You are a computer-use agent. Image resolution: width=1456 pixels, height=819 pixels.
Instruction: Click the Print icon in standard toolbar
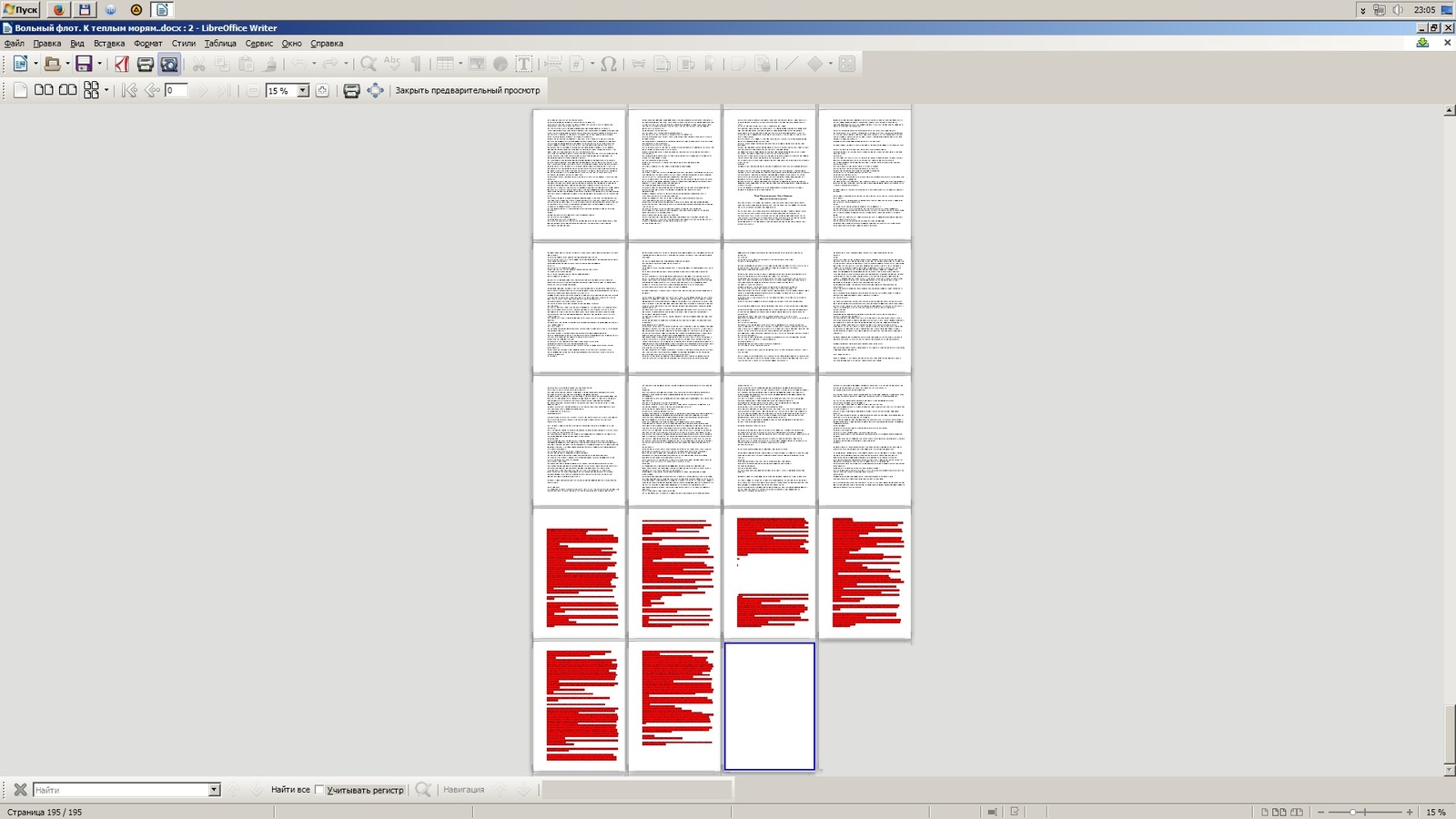coord(145,64)
